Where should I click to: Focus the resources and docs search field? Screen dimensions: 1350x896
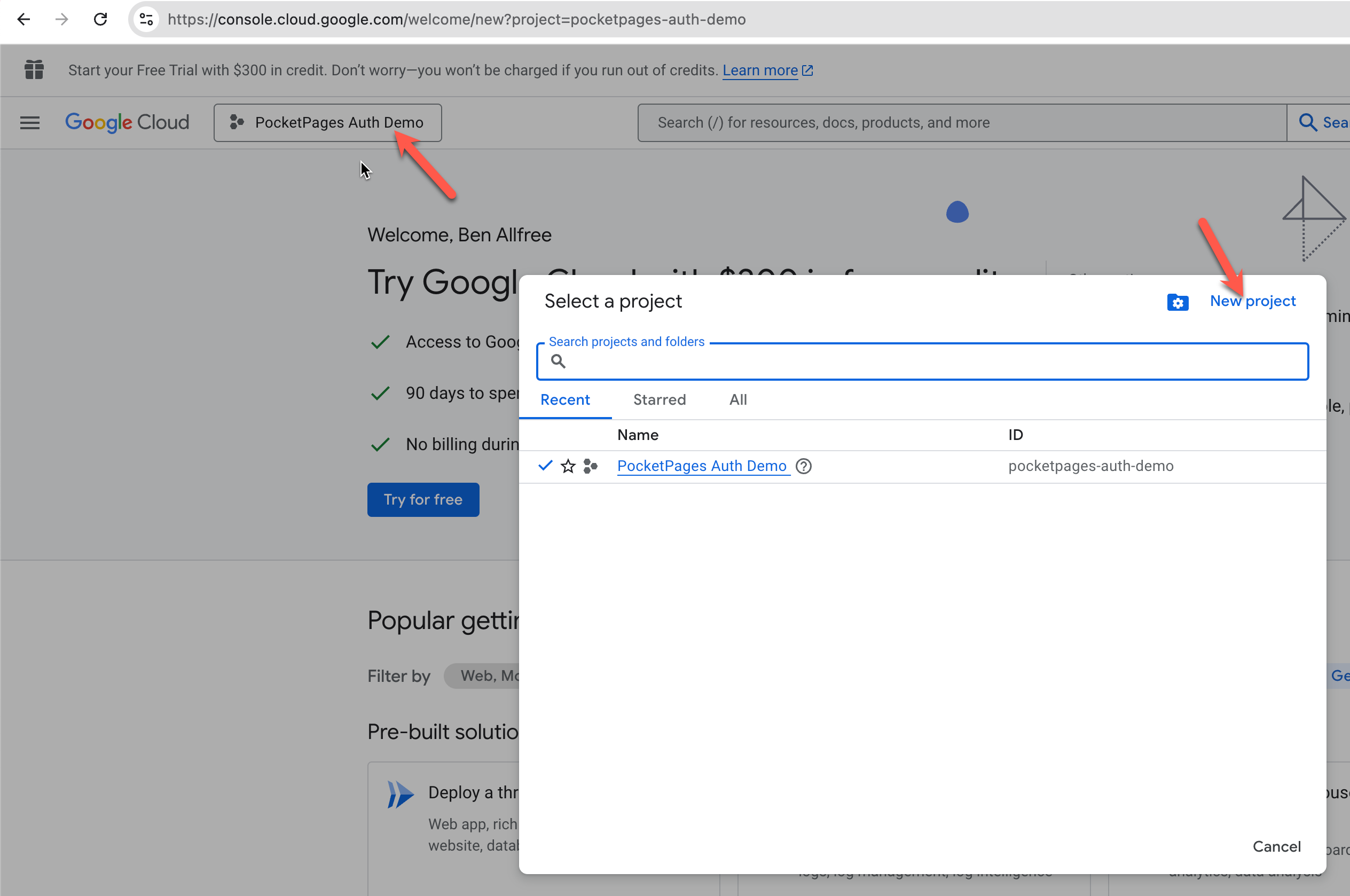(x=962, y=122)
